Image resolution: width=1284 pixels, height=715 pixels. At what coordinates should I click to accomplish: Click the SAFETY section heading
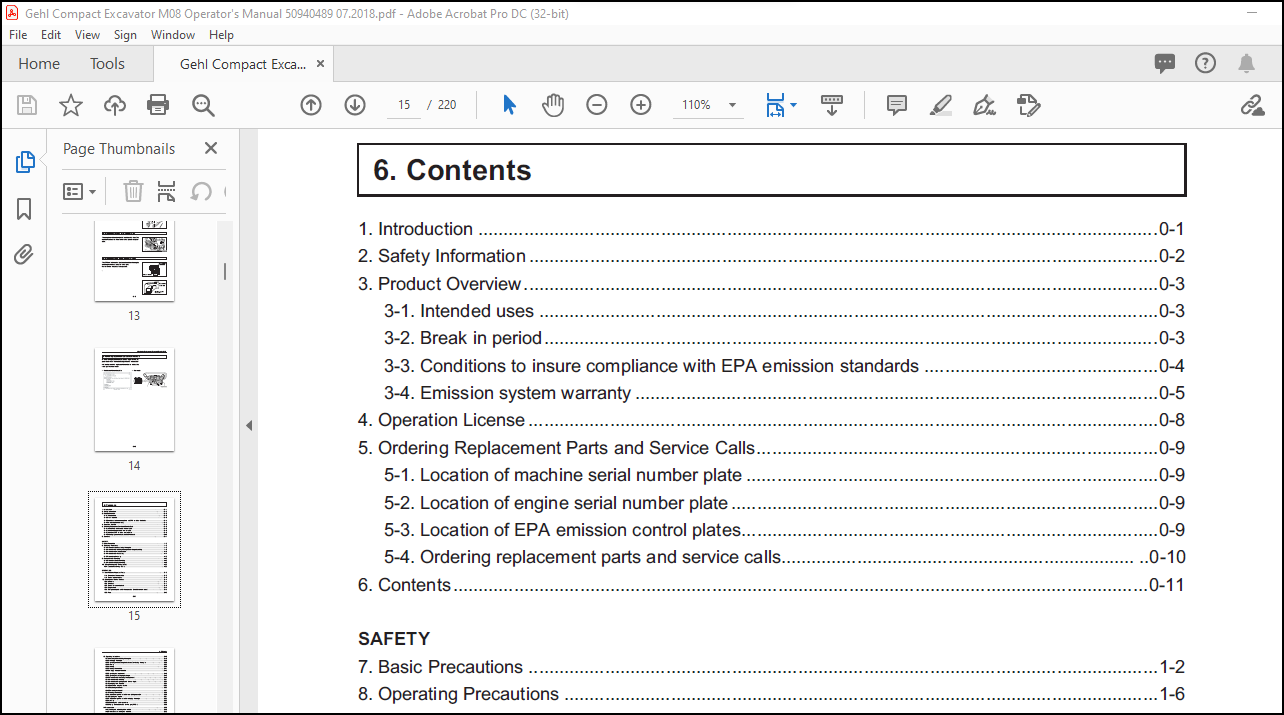[x=394, y=638]
